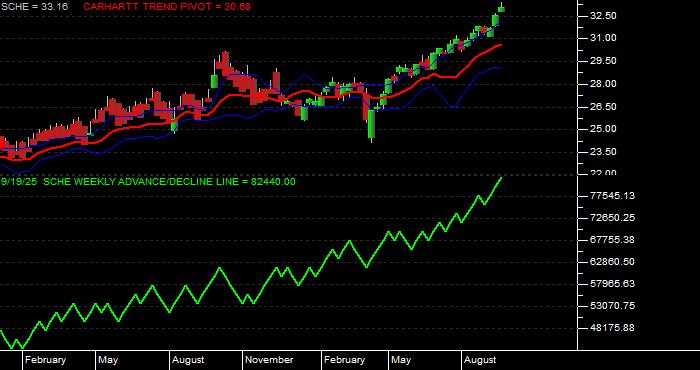Click the 29.50 price axis value

pos(604,61)
